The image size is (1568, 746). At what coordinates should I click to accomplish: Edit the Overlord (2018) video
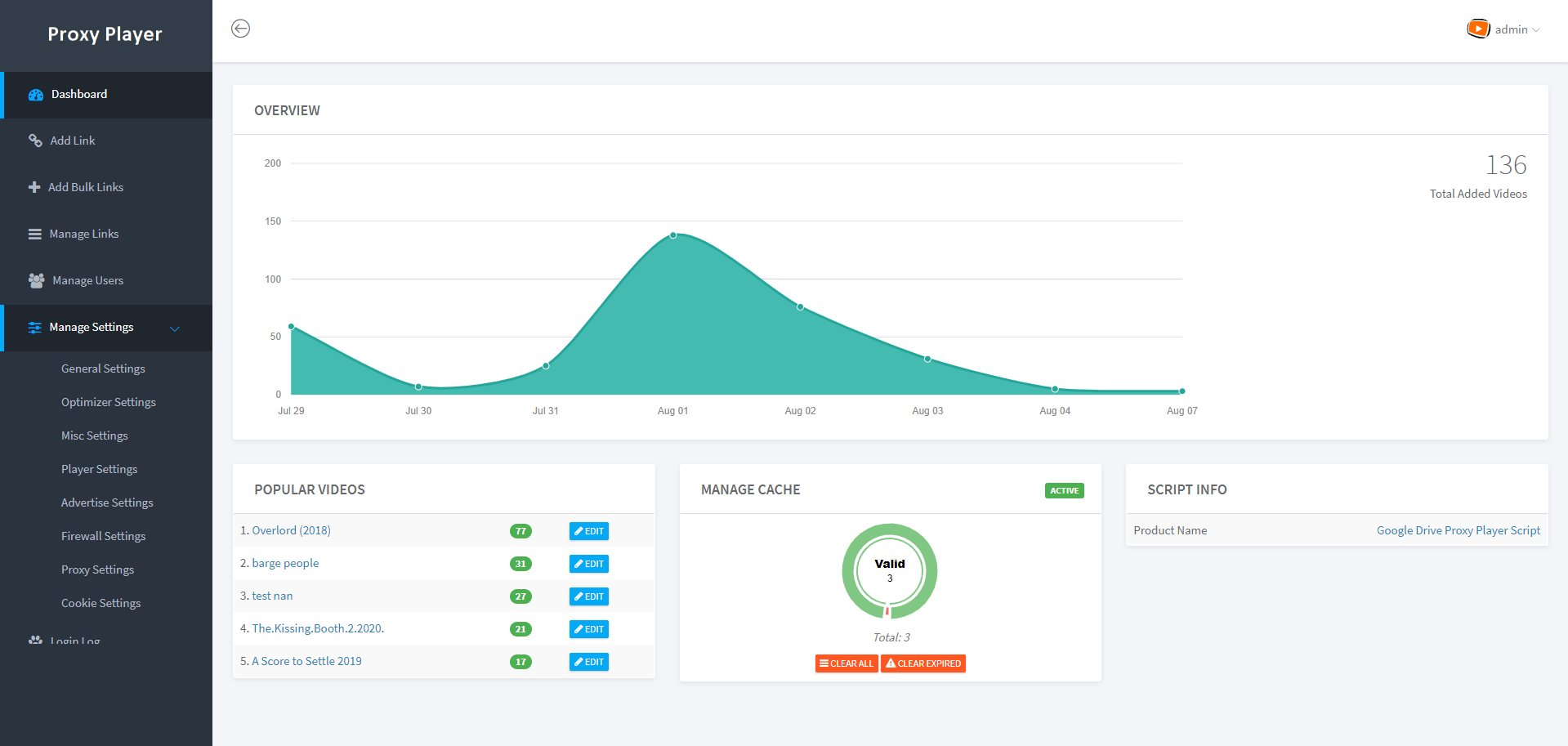tap(588, 531)
